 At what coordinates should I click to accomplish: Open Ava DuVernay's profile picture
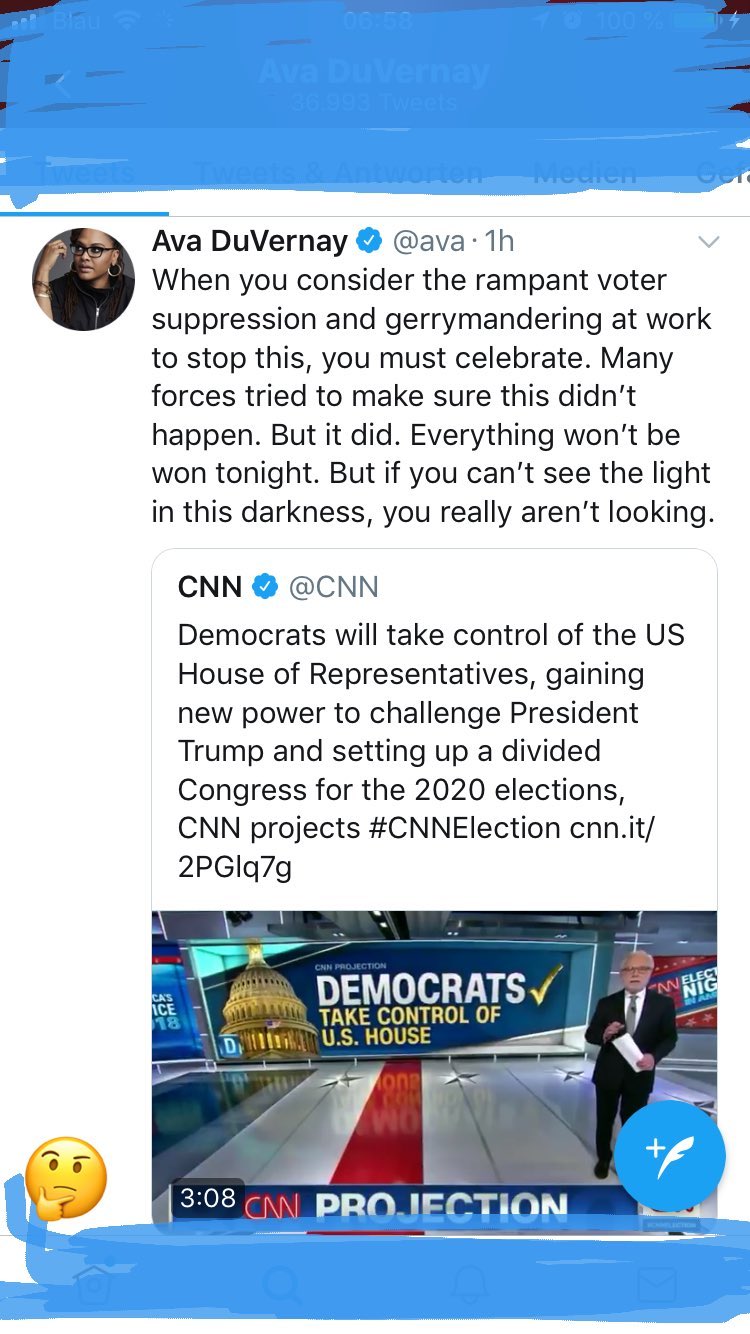point(83,279)
